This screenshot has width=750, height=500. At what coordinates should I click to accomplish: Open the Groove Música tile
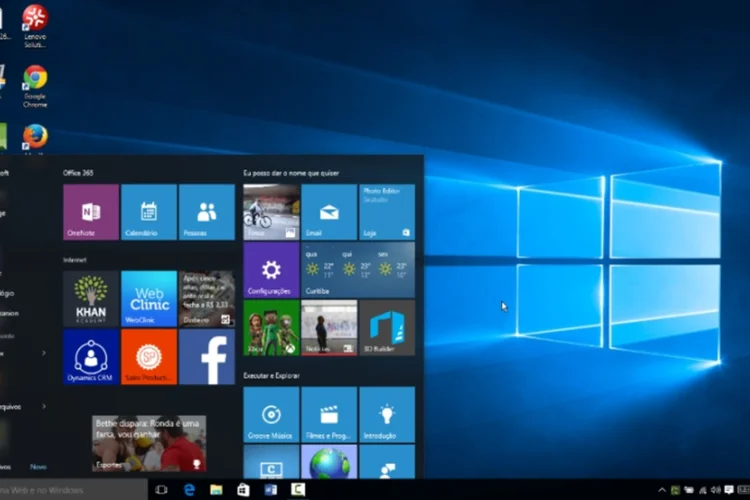tap(271, 414)
